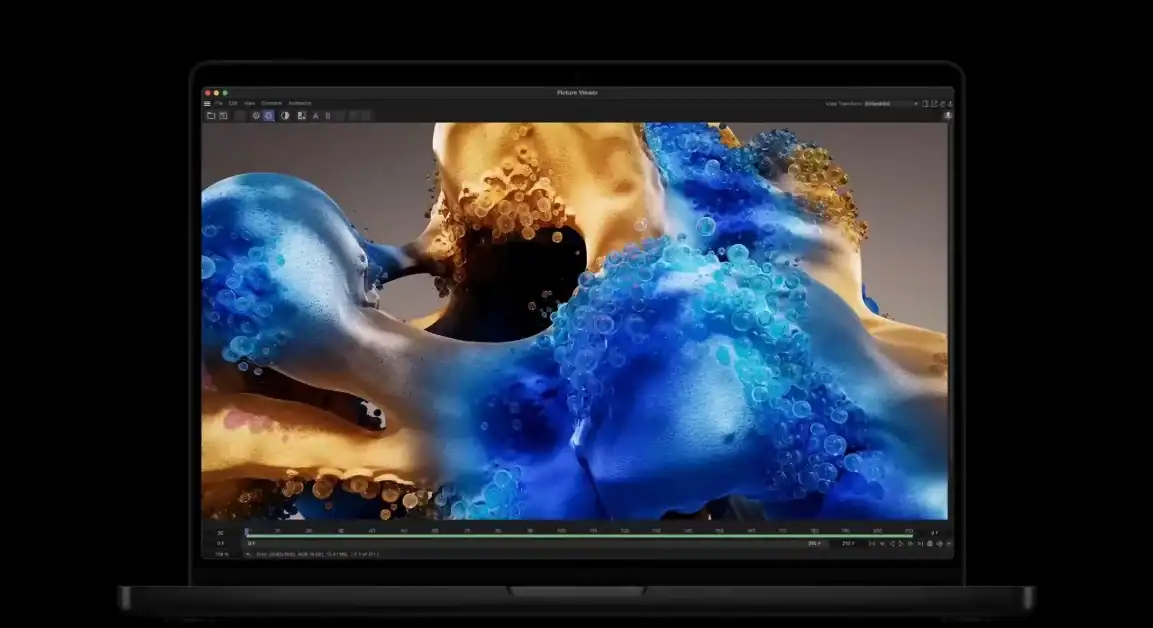Toggle compare image A in the toolbar
The width and height of the screenshot is (1153, 628).
coord(315,114)
